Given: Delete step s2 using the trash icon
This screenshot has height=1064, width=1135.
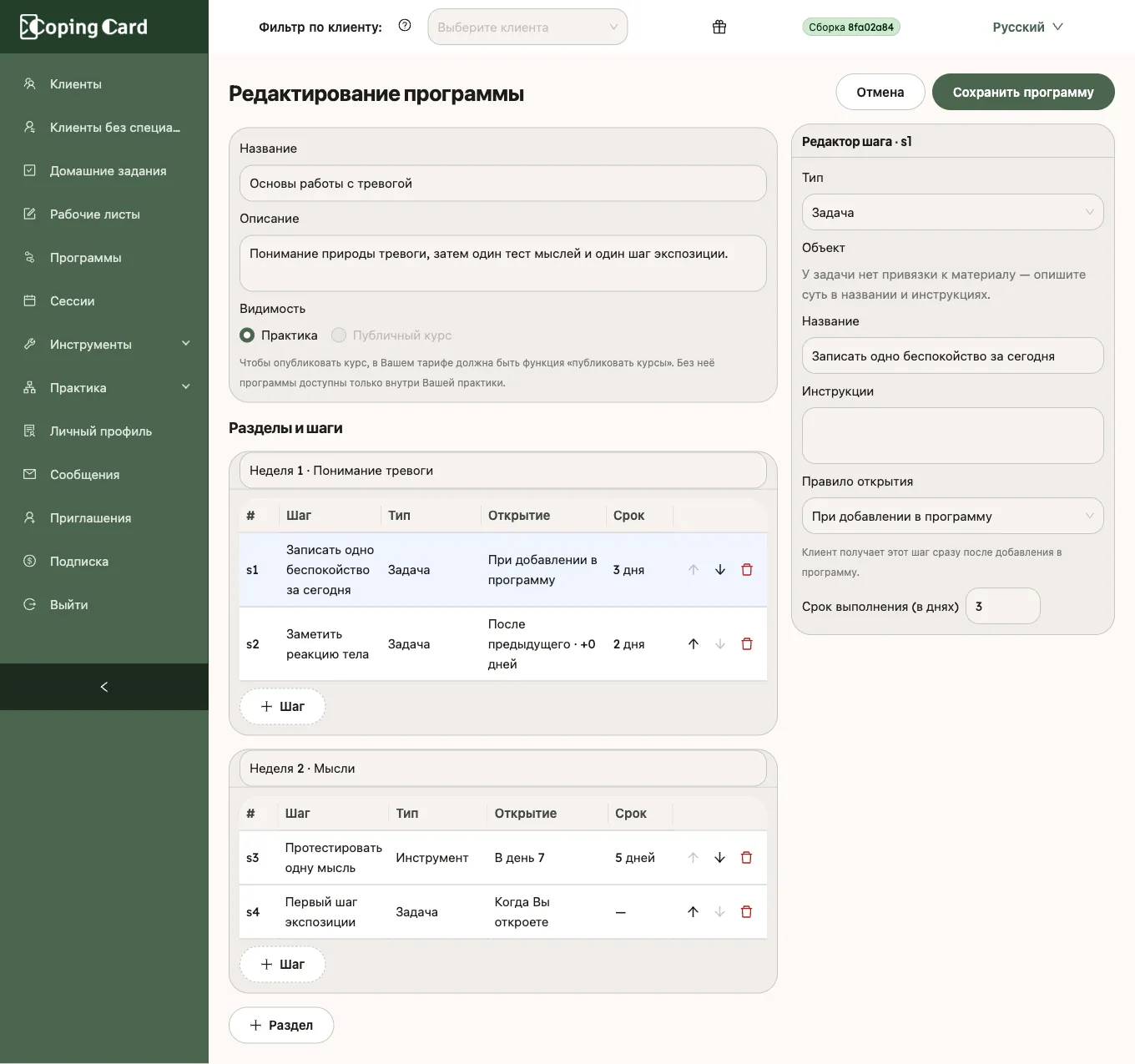Looking at the screenshot, I should (x=747, y=644).
